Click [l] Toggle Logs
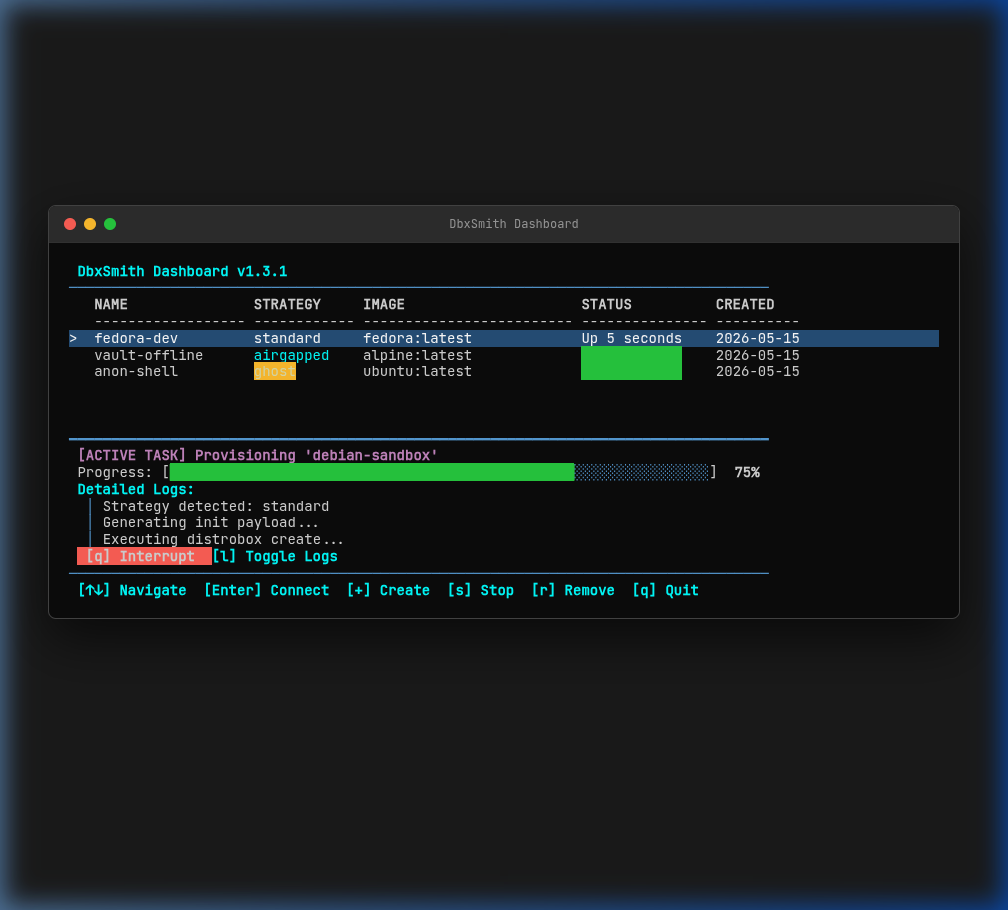The height and width of the screenshot is (910, 1008). (275, 557)
